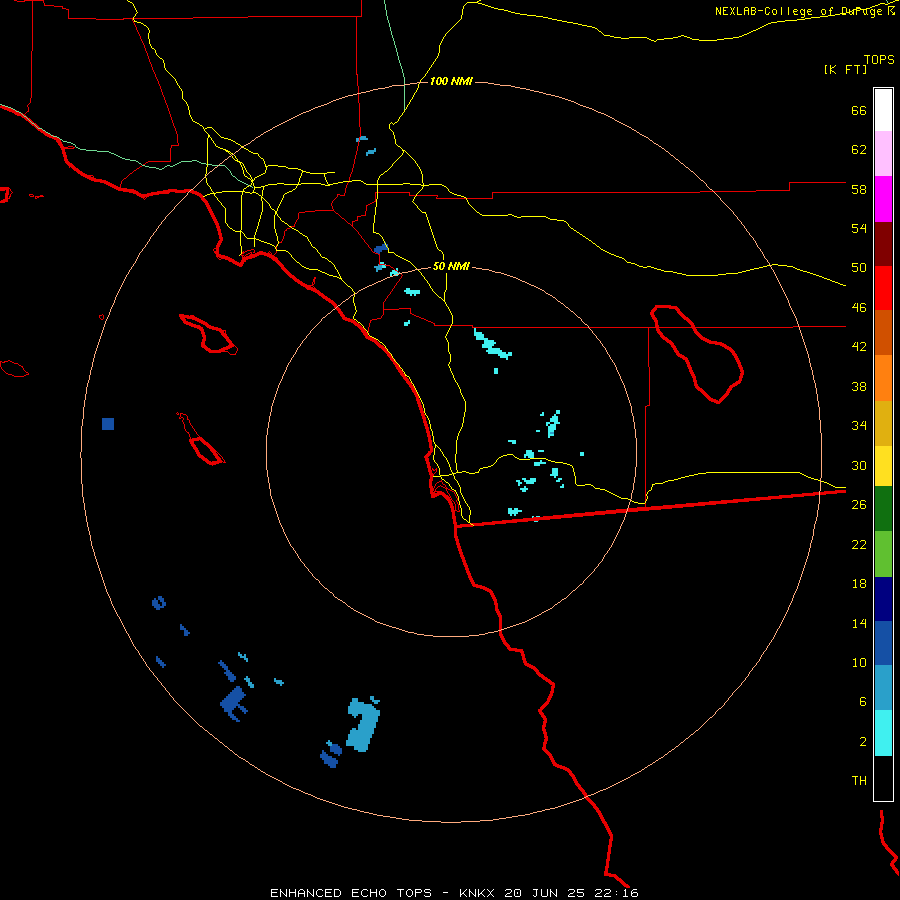Click the '22:16' timestamp

(618, 893)
